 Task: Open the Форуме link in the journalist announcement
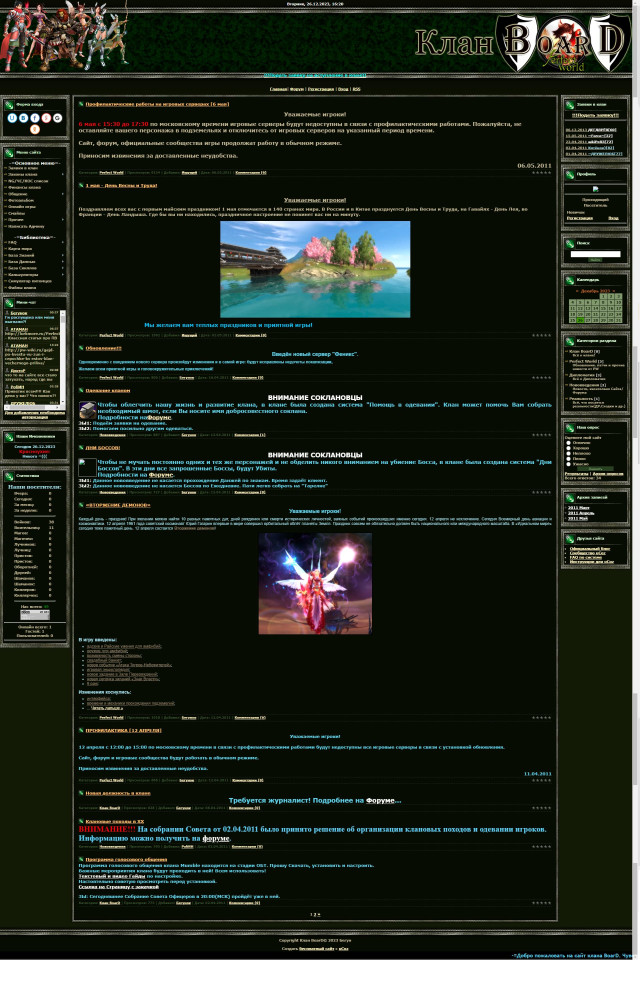click(380, 800)
